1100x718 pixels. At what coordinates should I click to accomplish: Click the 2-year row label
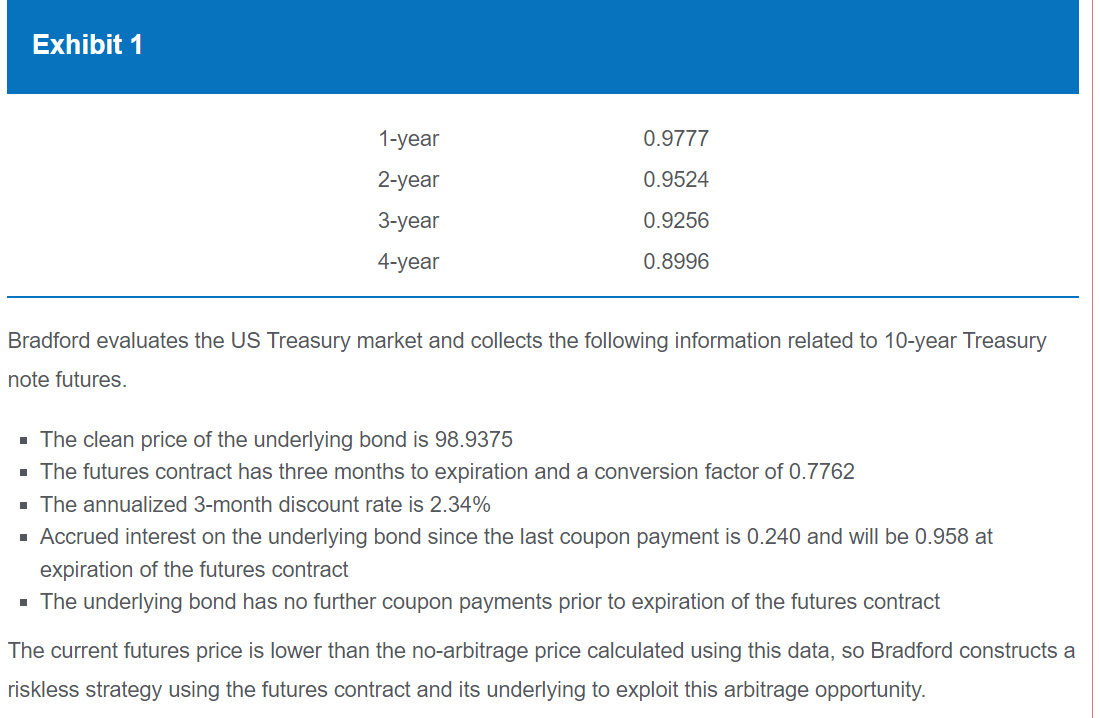point(408,180)
